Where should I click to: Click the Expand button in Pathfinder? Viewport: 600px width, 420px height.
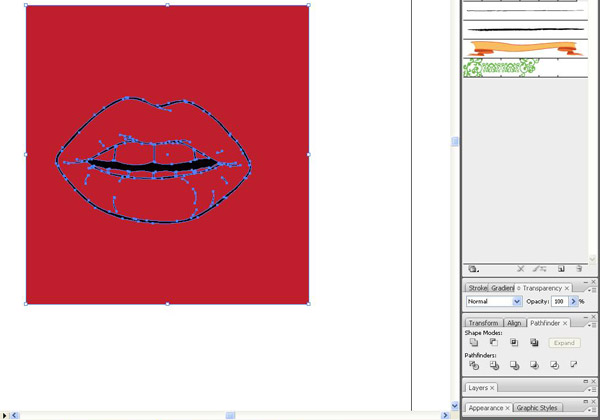(x=564, y=343)
